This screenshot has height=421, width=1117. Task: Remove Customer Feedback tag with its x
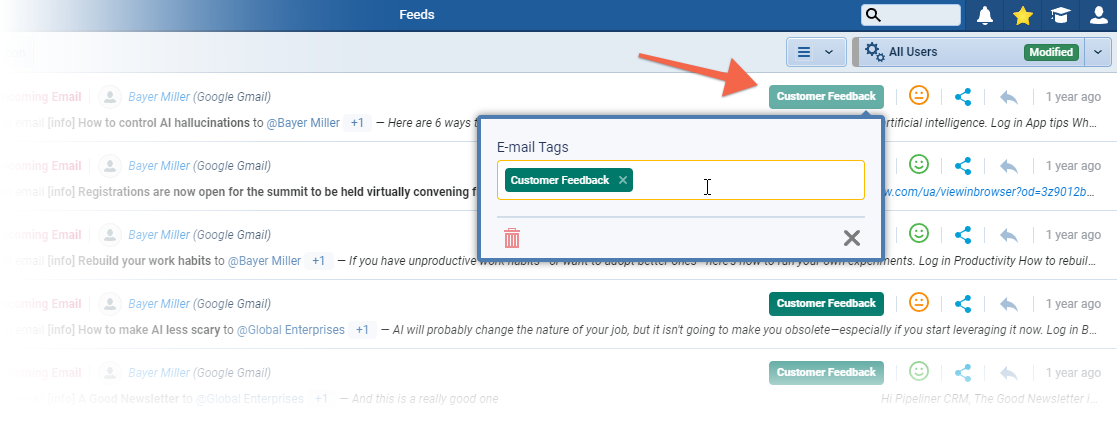click(623, 180)
